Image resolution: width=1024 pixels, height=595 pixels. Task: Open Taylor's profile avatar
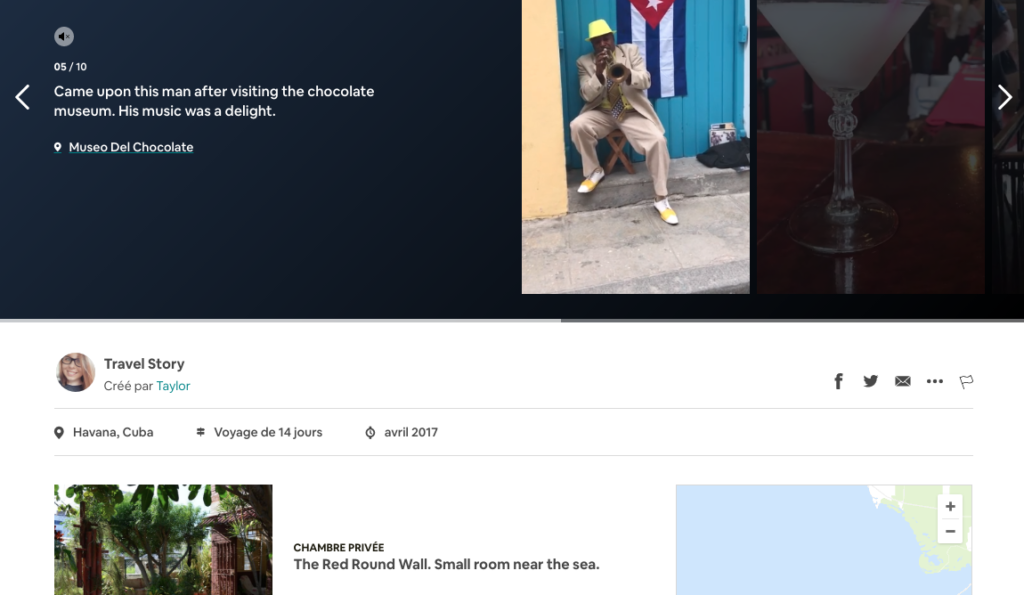75,372
